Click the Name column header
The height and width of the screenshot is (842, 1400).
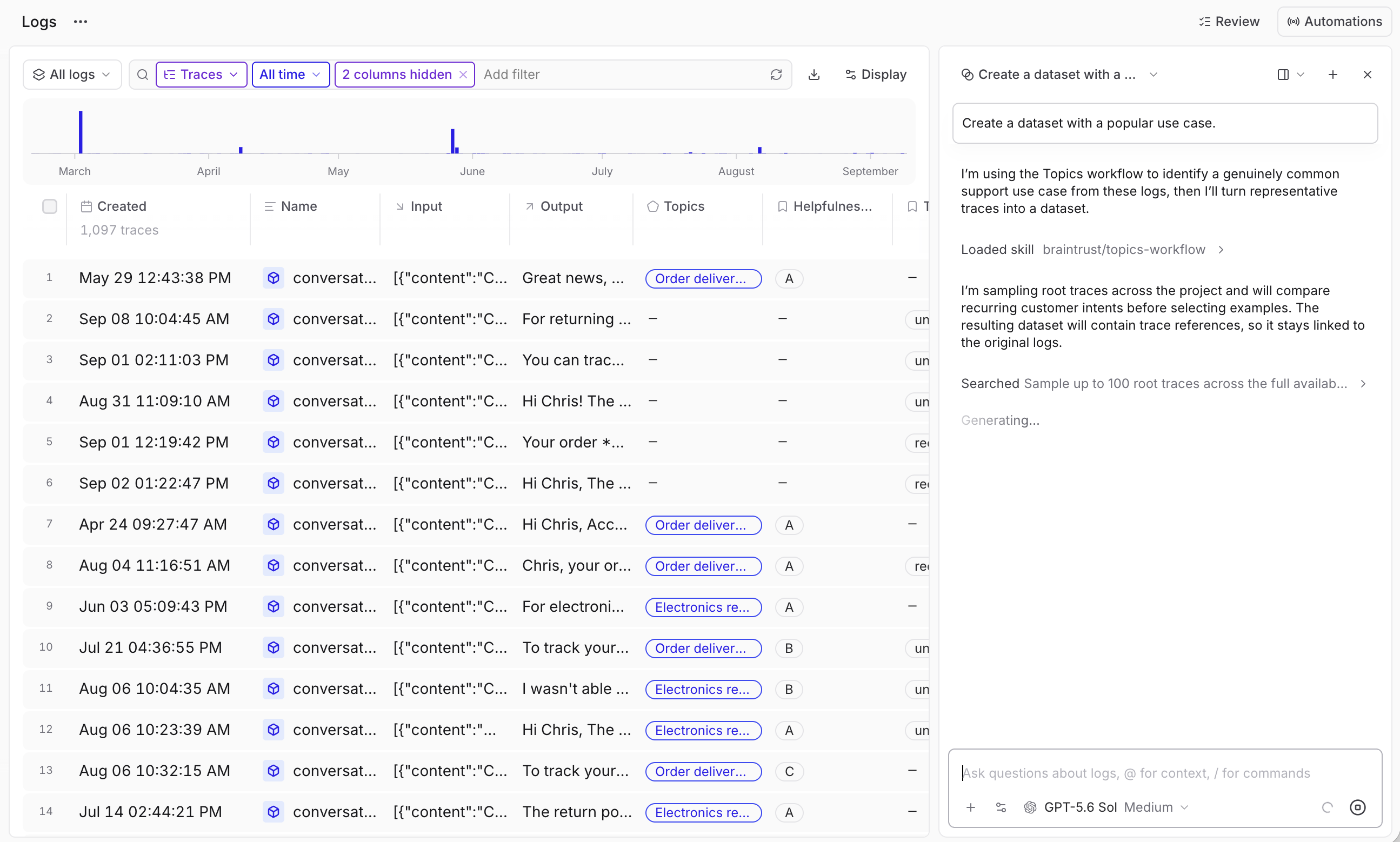[291, 206]
